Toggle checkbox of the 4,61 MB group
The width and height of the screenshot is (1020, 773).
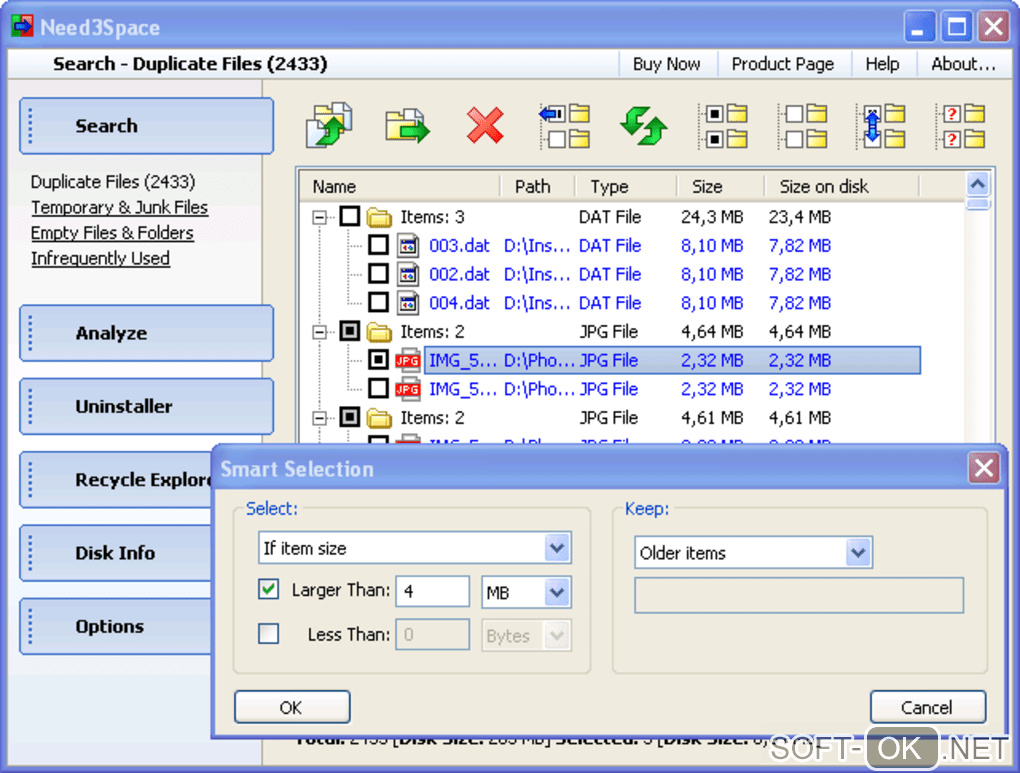[x=350, y=417]
